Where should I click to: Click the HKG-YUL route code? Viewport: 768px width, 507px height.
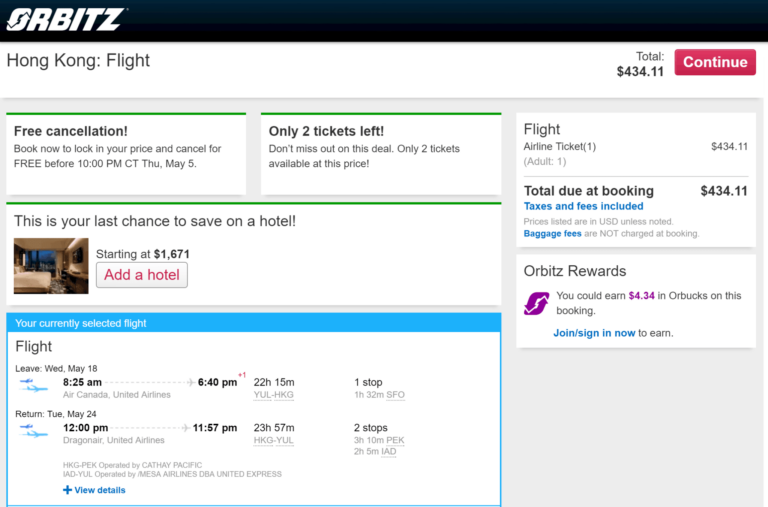pyautogui.click(x=274, y=441)
